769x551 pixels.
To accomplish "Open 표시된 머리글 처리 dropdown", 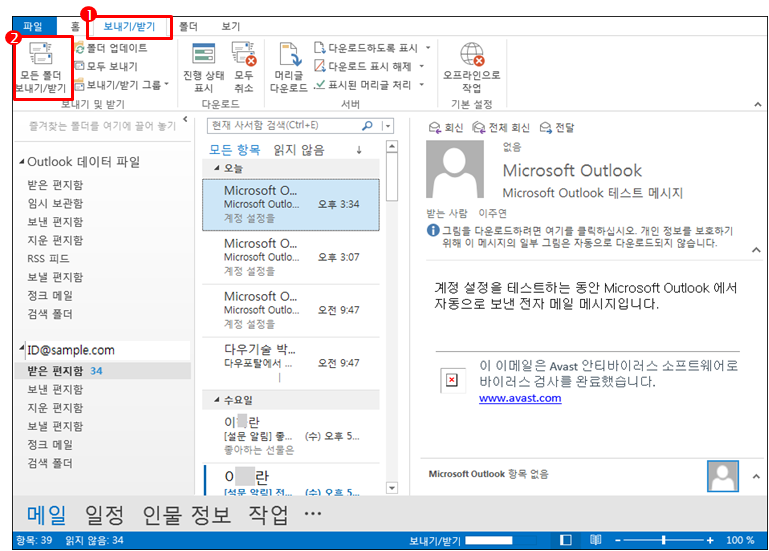I will tap(421, 84).
